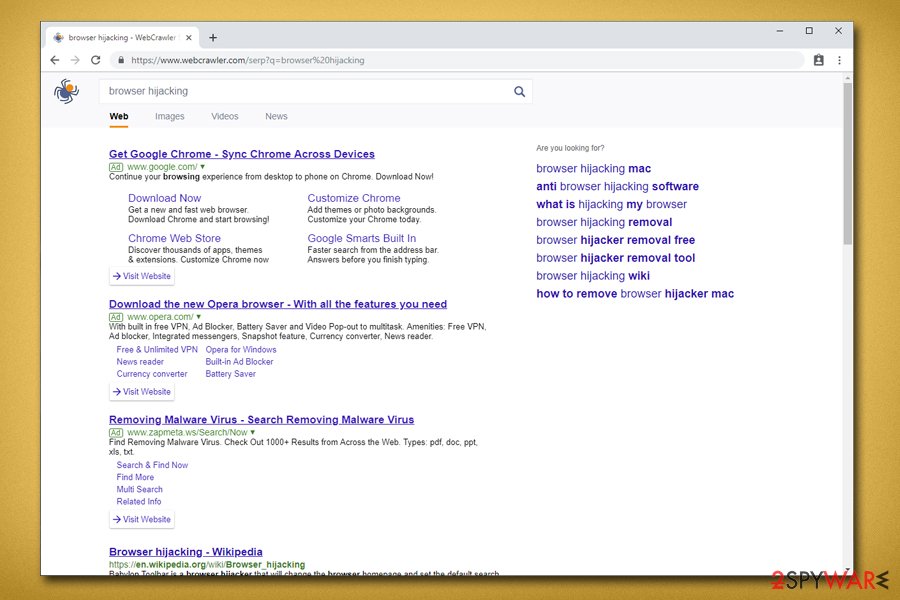The width and height of the screenshot is (900, 600).
Task: Click suggestion what is hijacking my browser
Action: tap(611, 204)
